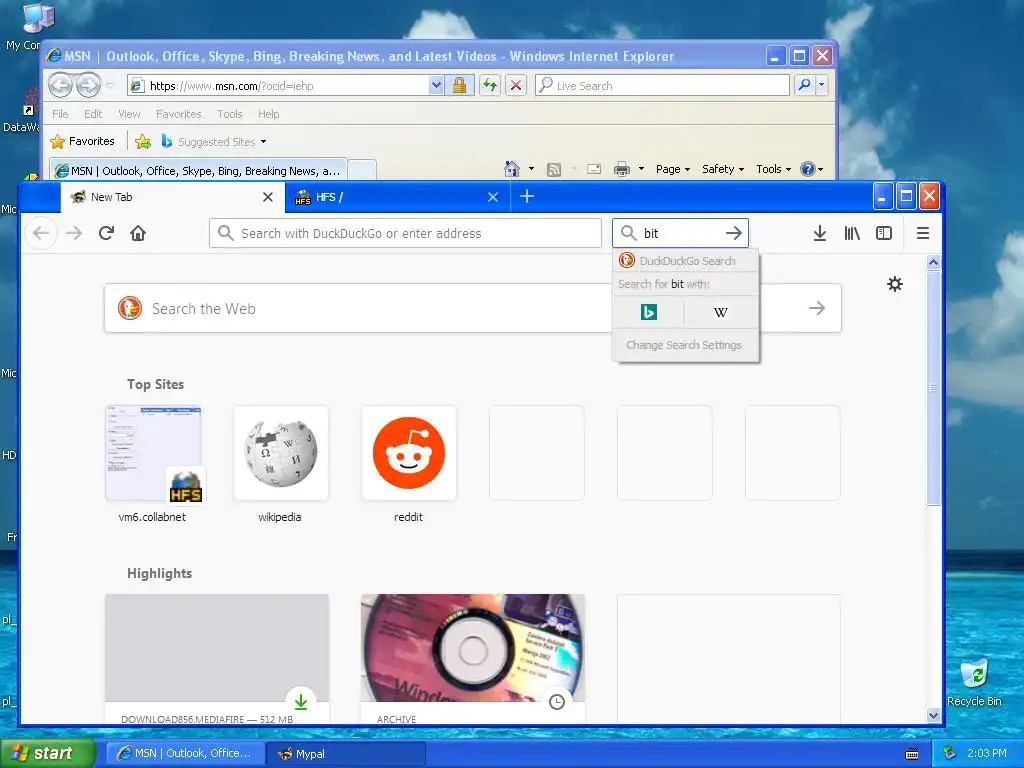Open IE Safety menu dropdown

(723, 169)
